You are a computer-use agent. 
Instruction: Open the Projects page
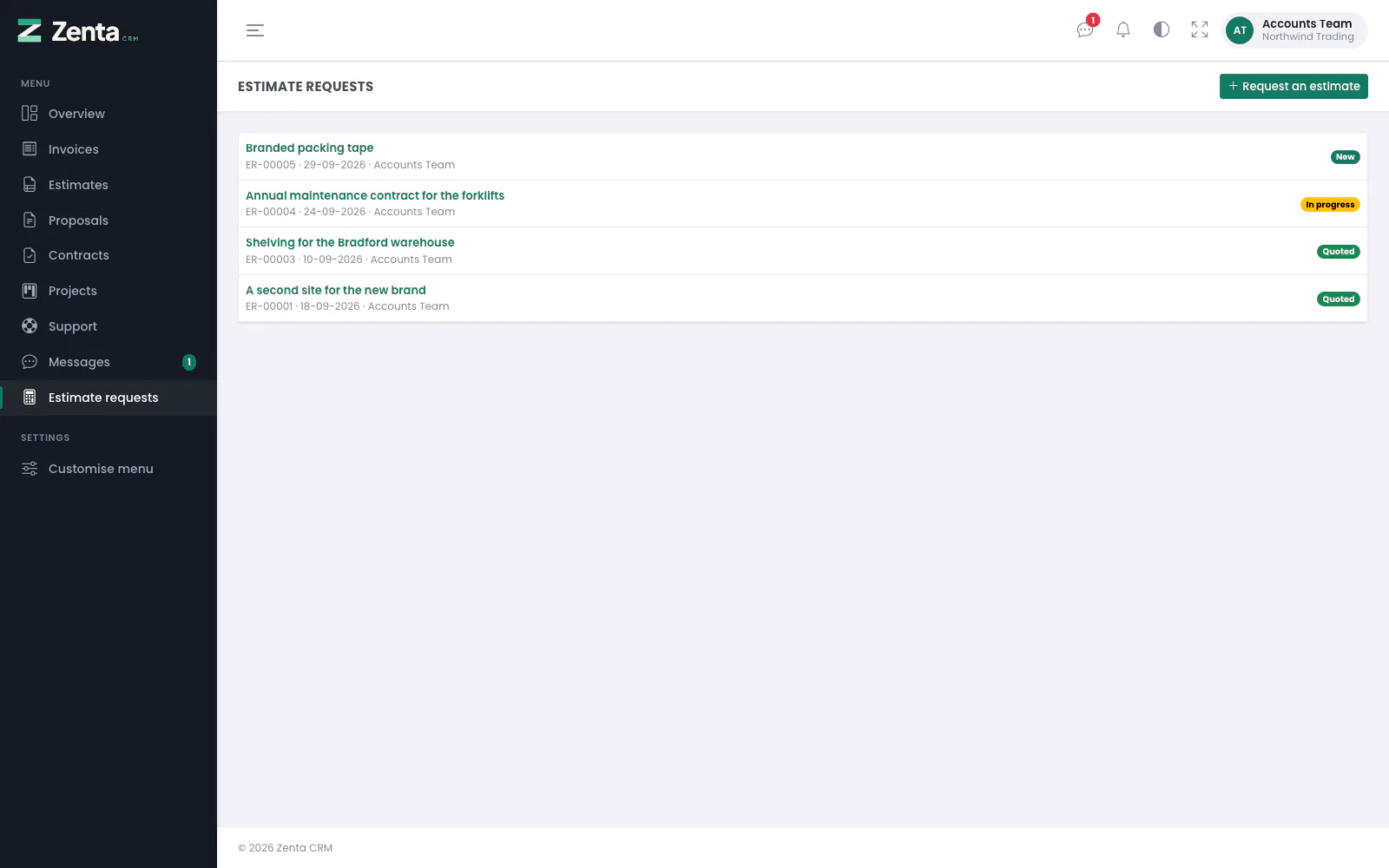pos(73,291)
